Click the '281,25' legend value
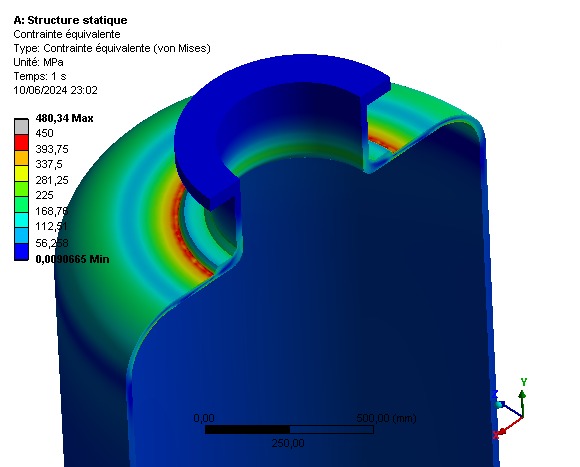This screenshot has height=467, width=580. click(x=52, y=180)
